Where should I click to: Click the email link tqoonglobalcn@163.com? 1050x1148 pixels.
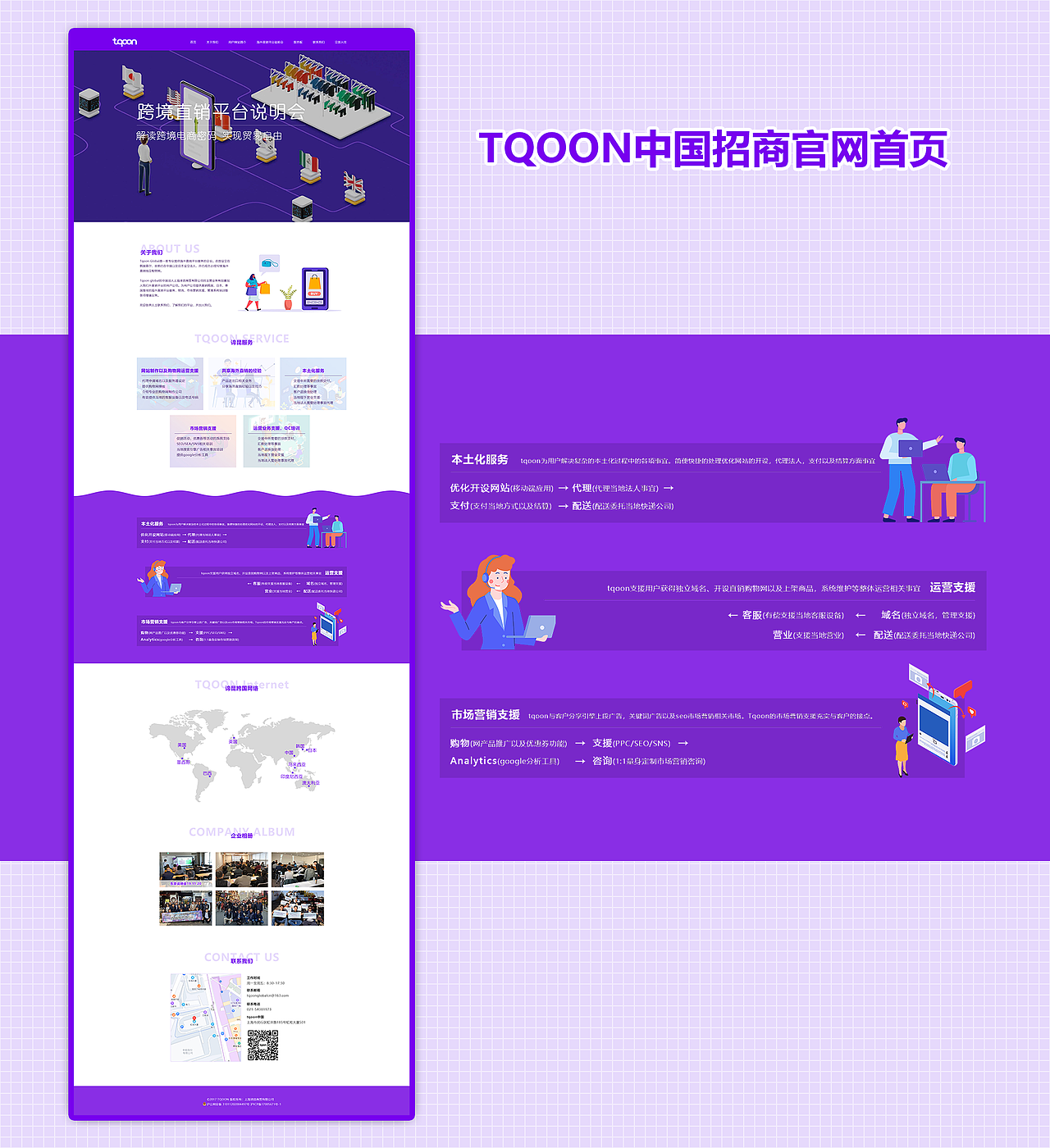(268, 995)
